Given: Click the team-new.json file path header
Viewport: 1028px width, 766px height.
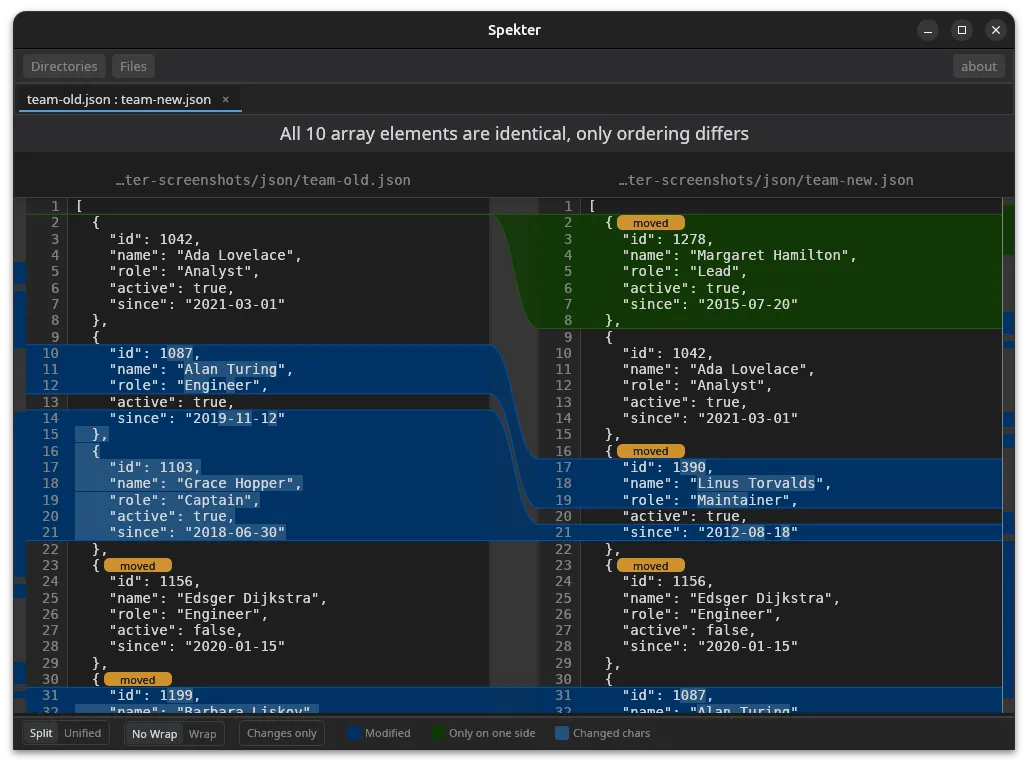Looking at the screenshot, I should tap(766, 180).
